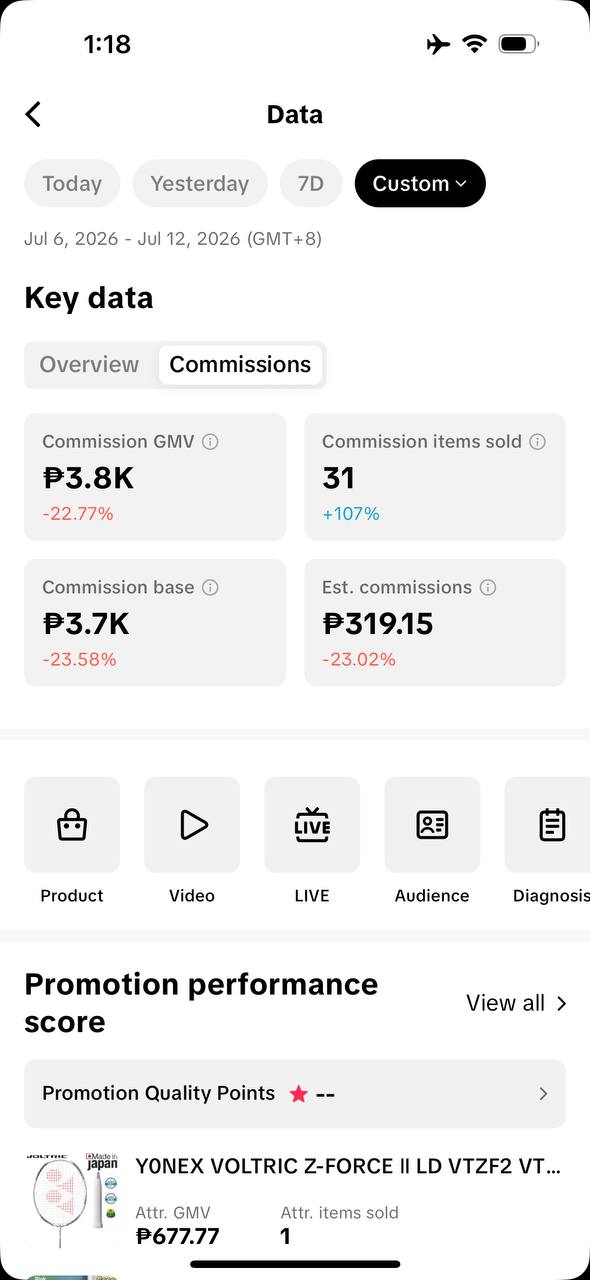Screen dimensions: 590x1280
Task: Open the Audience analytics icon
Action: pos(432,825)
